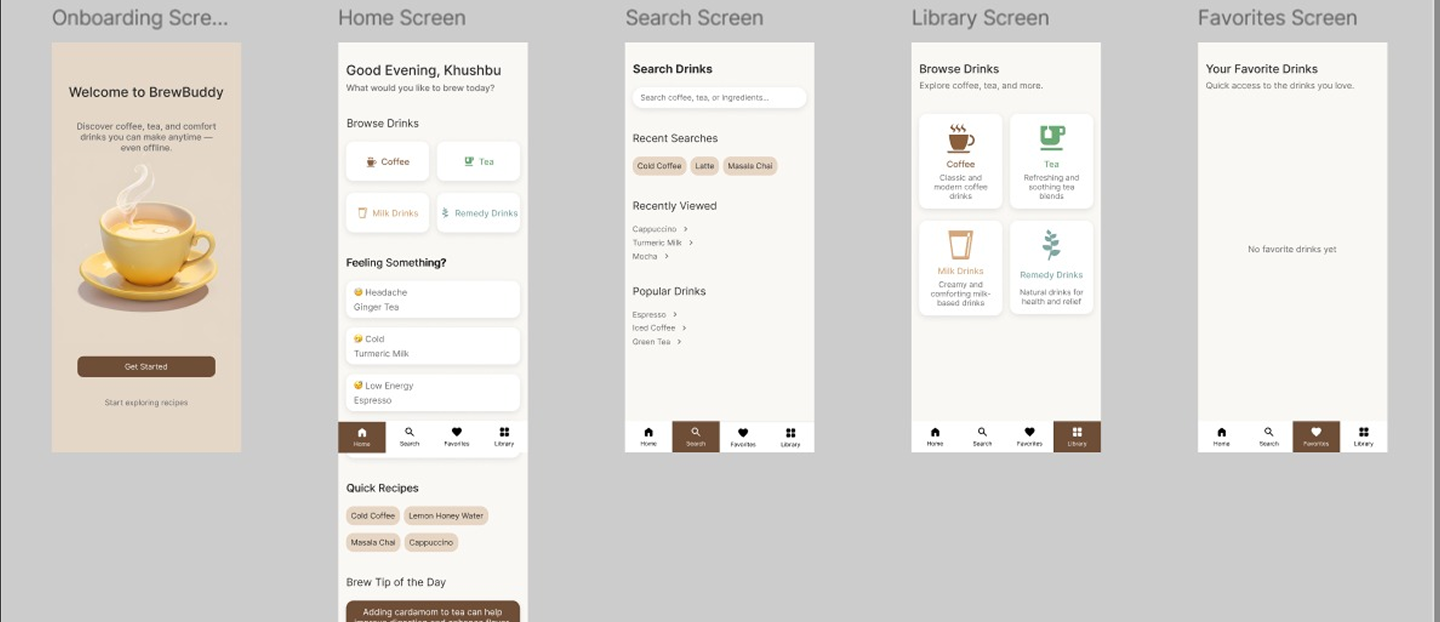
Task: Open Cappuccino row chevron in Recently Viewed
Action: (x=686, y=229)
